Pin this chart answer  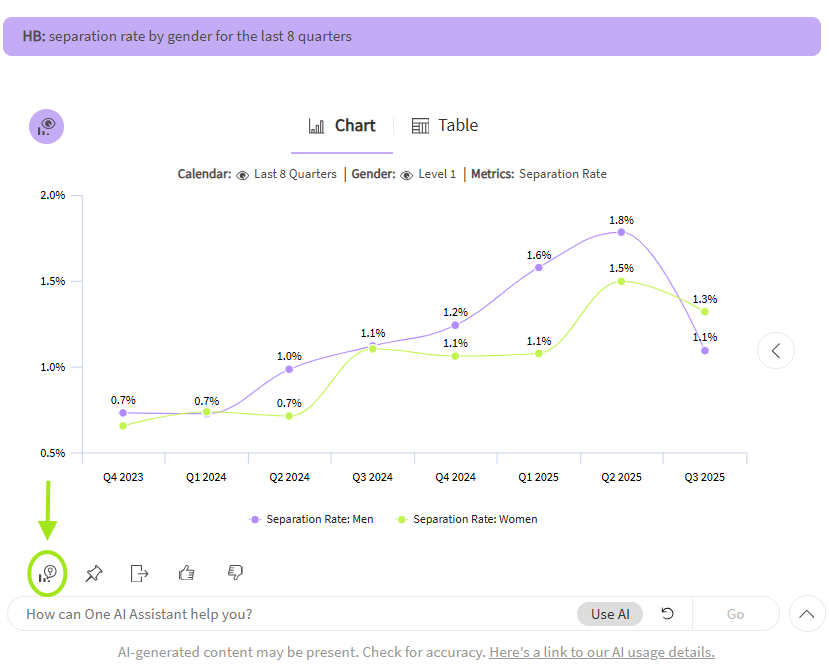pos(94,573)
